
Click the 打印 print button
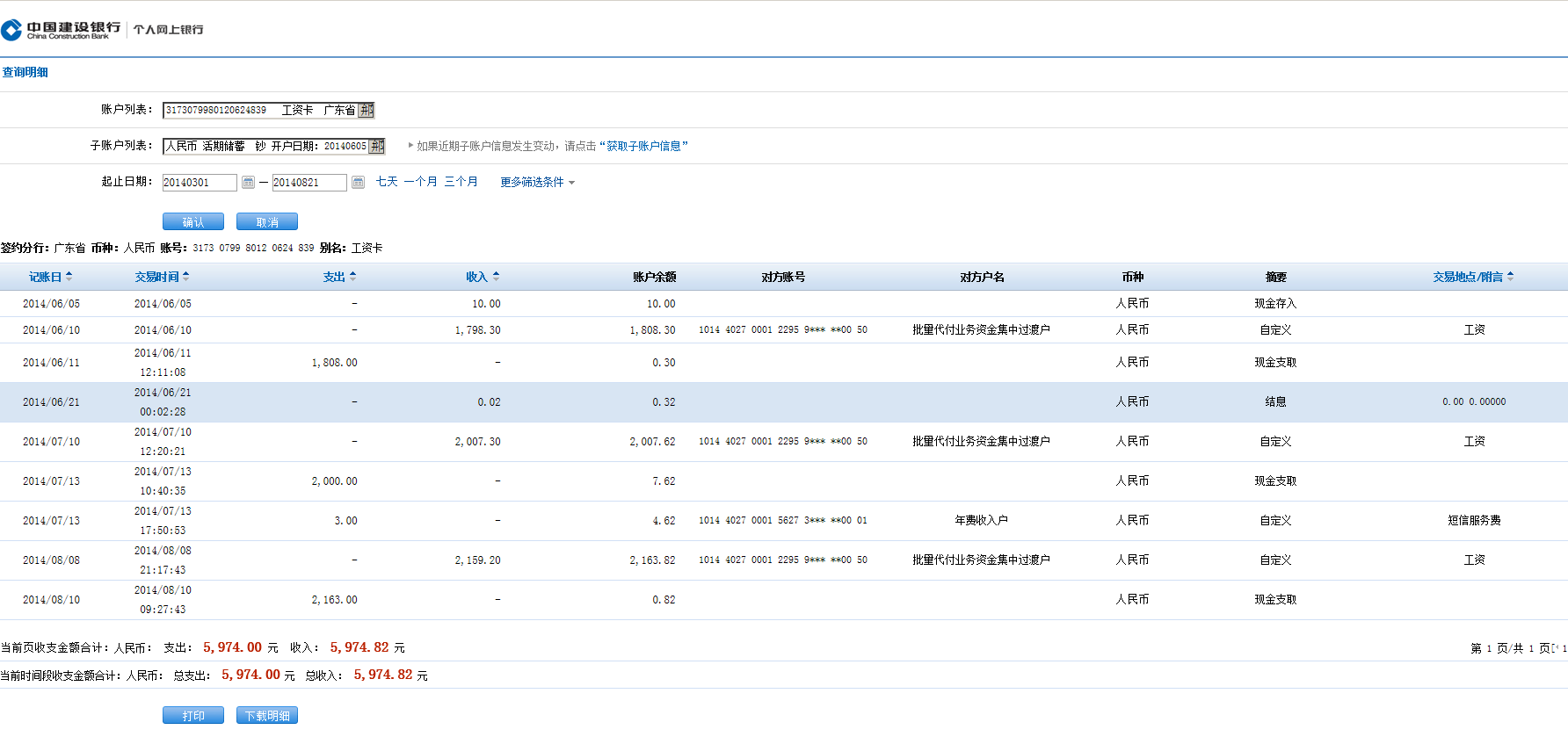click(193, 716)
